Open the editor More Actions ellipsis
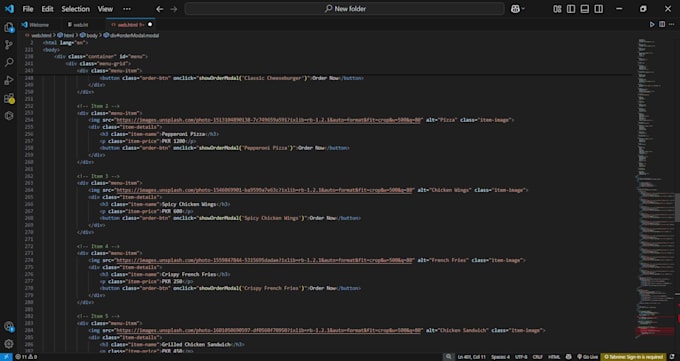Viewport: 680px width, 361px height. click(x=671, y=24)
